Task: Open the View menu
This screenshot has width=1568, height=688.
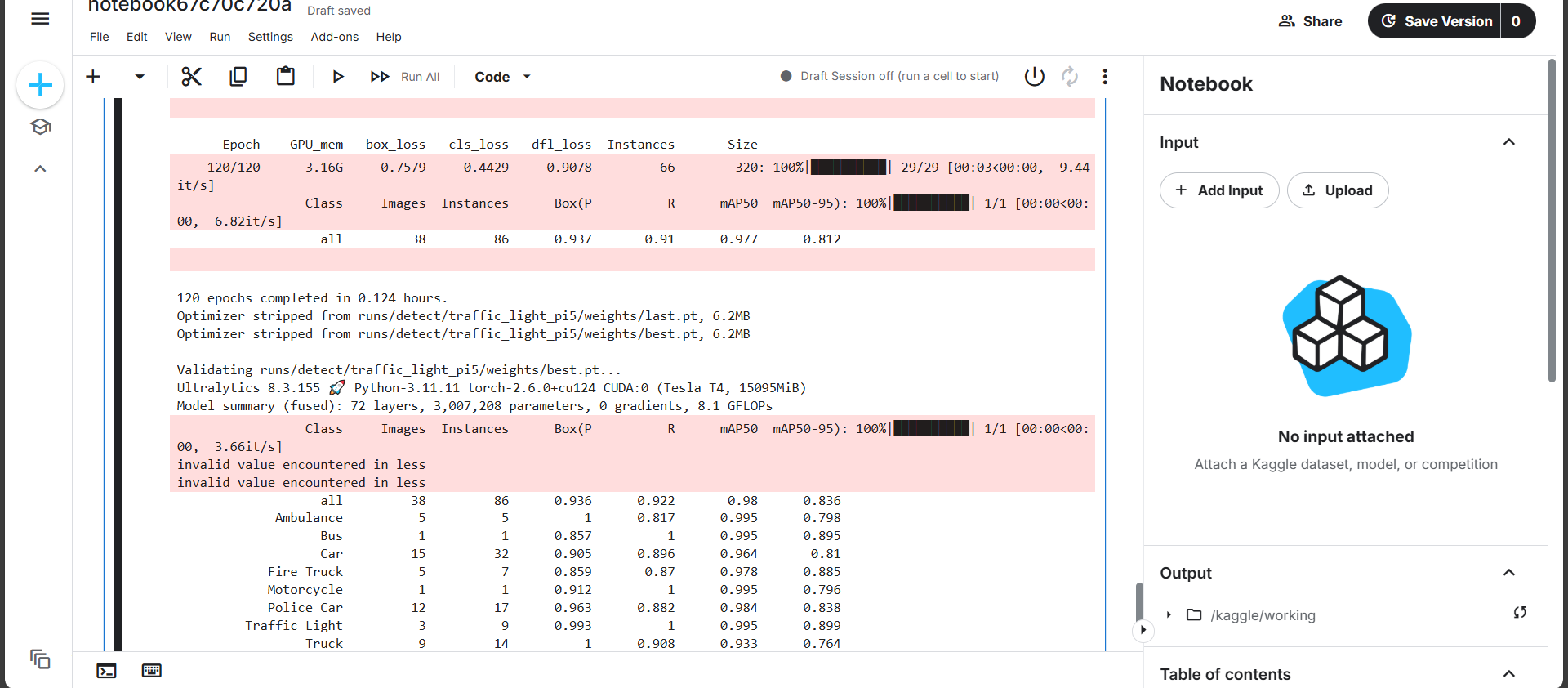Action: click(178, 37)
